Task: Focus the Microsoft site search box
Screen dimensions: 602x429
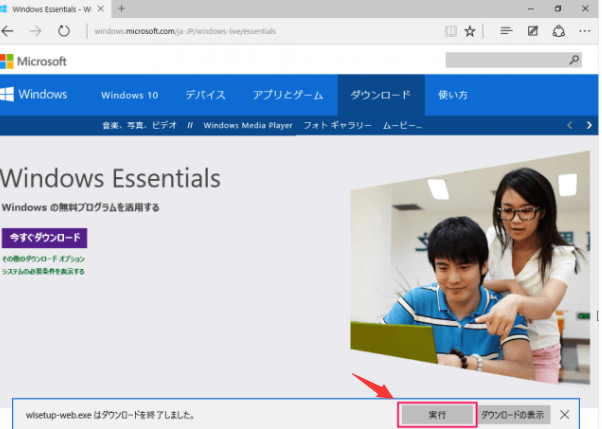Action: pos(513,60)
